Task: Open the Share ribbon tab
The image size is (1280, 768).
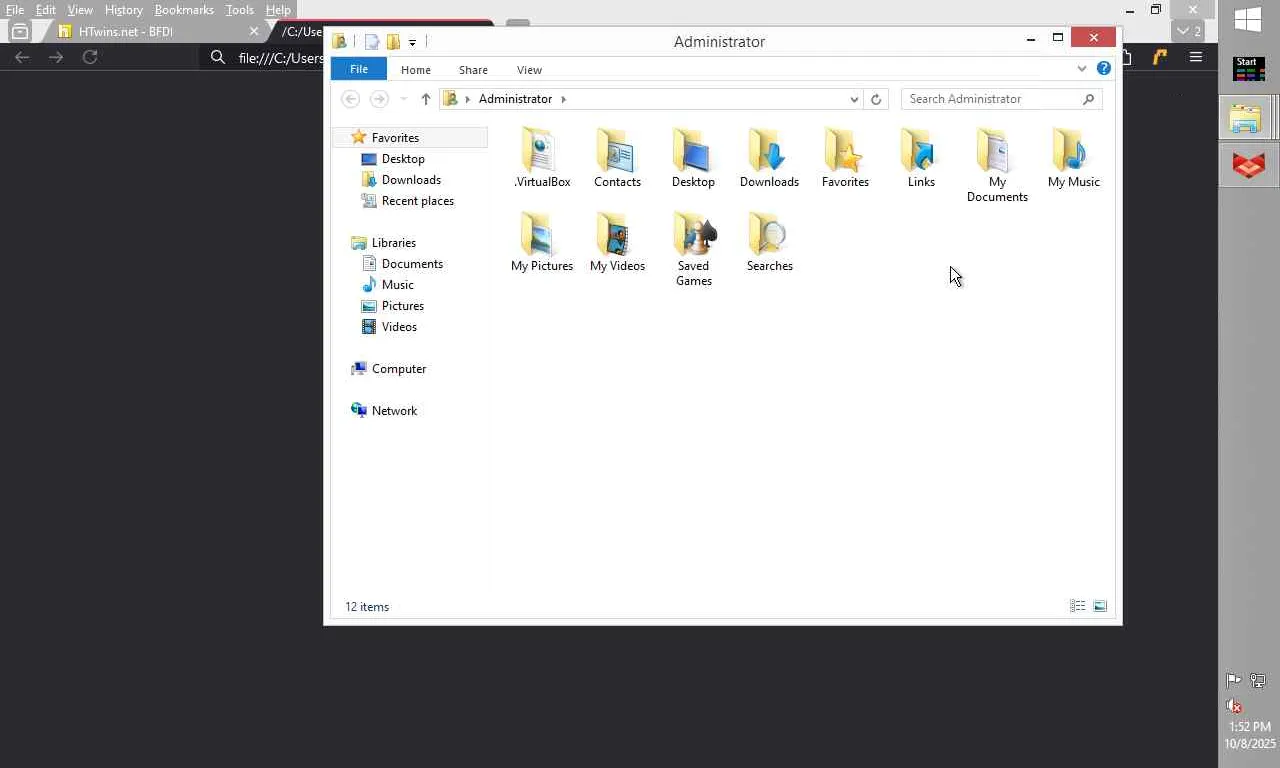Action: click(x=473, y=70)
